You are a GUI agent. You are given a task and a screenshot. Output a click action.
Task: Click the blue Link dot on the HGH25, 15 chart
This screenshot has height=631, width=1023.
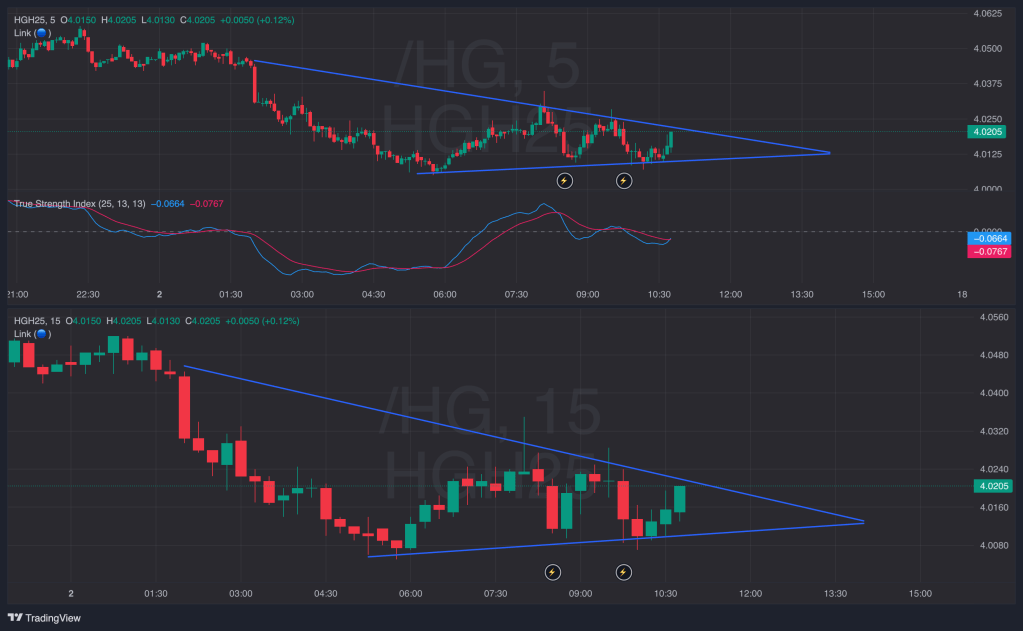tap(42, 333)
